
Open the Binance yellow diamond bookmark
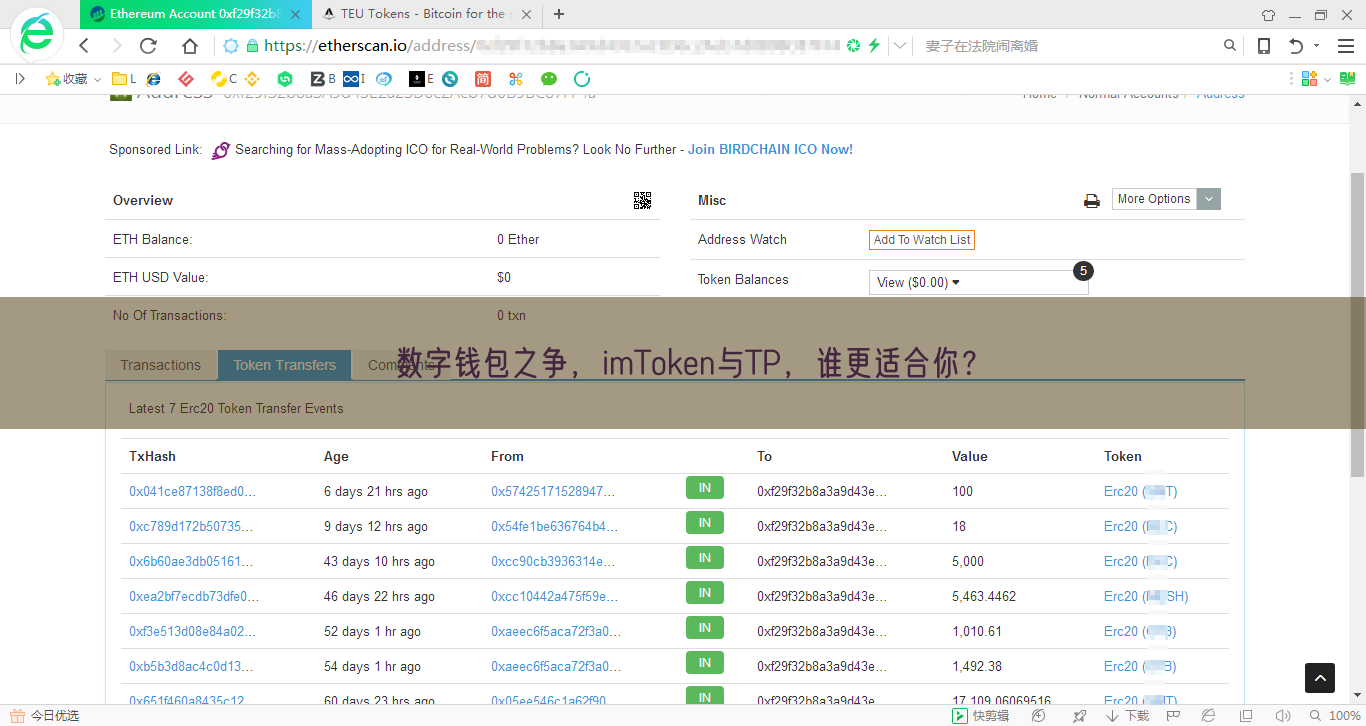tap(252, 79)
